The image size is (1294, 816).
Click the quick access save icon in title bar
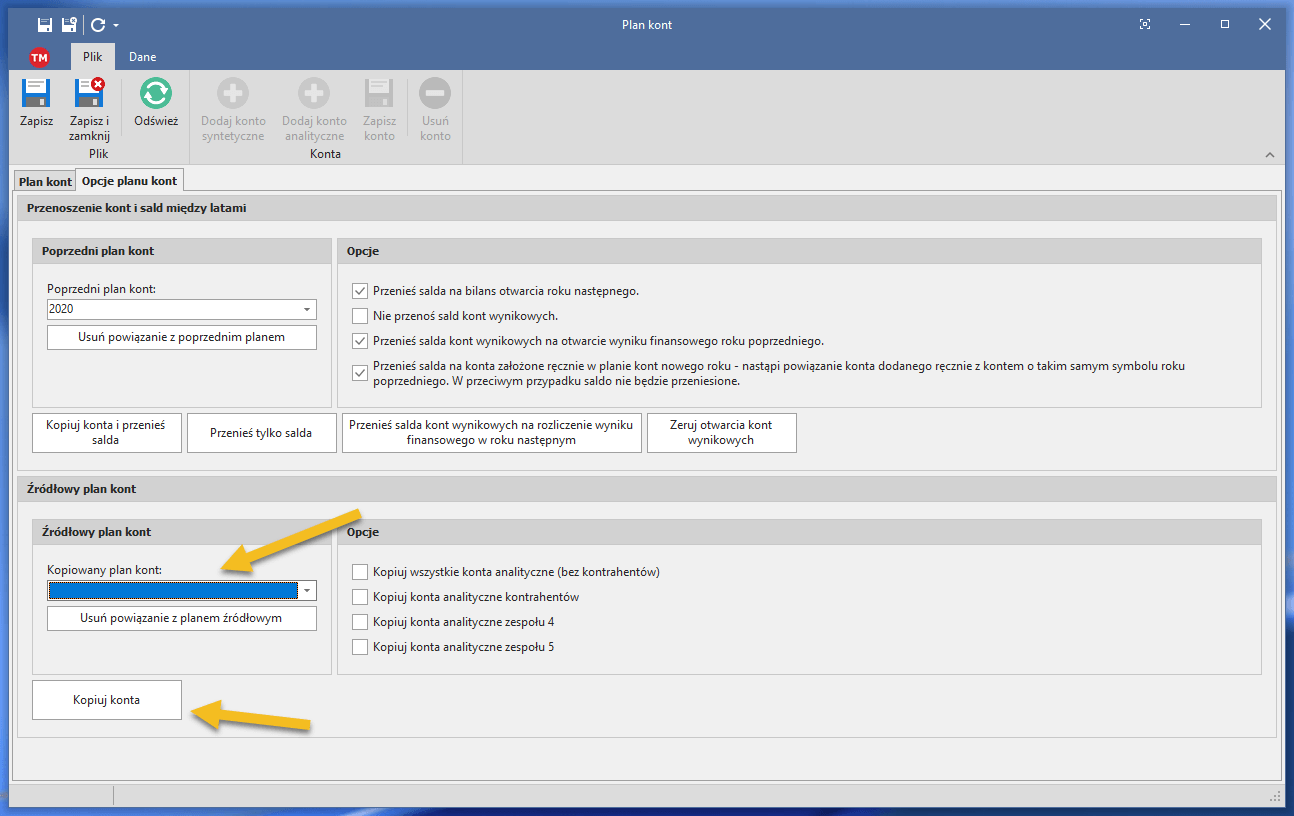(x=45, y=25)
